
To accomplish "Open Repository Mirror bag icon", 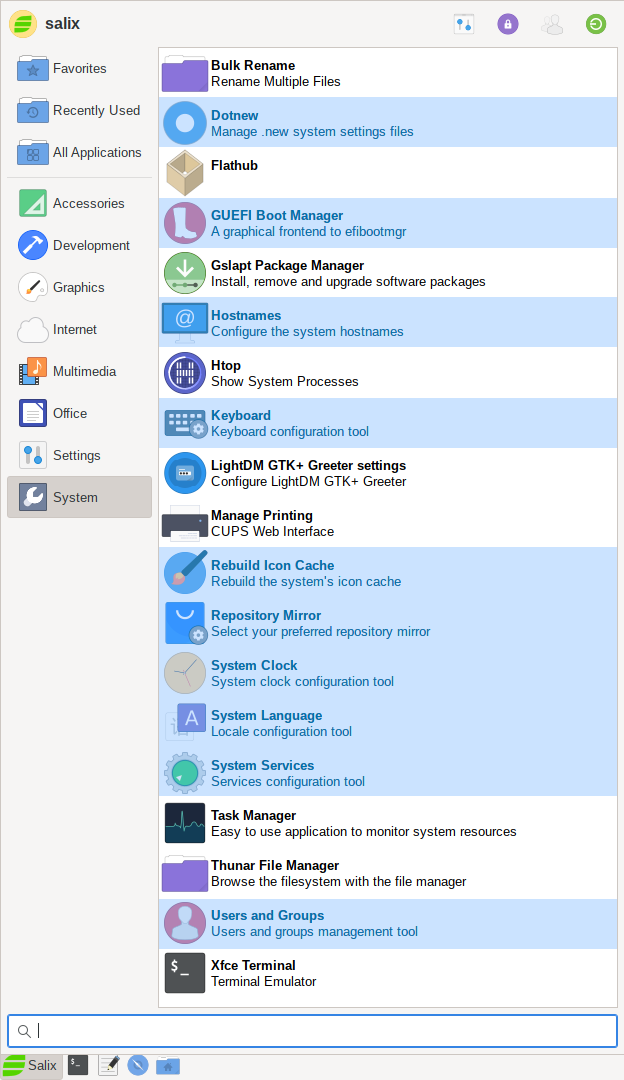I will 186,623.
